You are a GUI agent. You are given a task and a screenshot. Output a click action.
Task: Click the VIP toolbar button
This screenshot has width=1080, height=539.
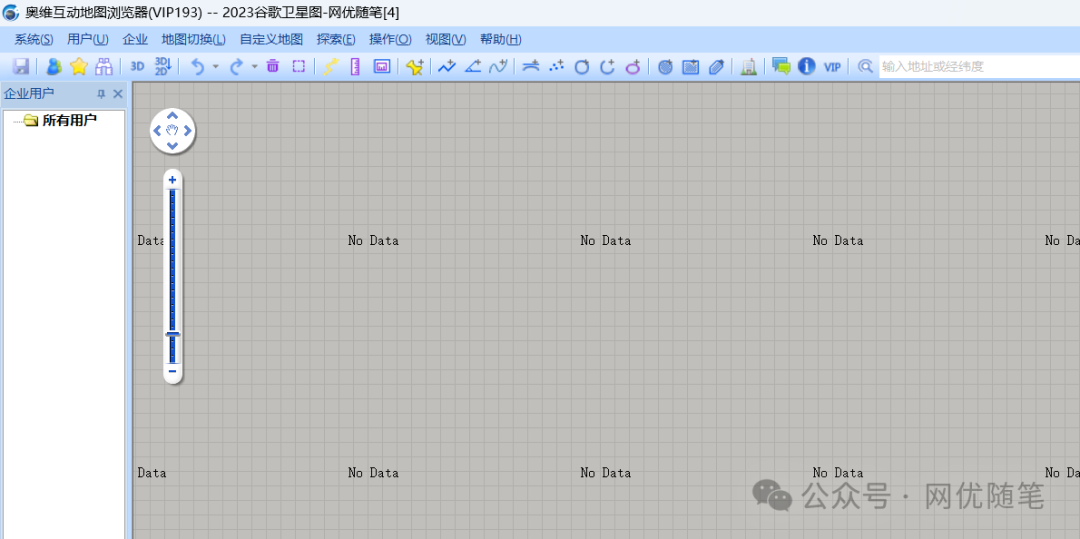pos(832,67)
